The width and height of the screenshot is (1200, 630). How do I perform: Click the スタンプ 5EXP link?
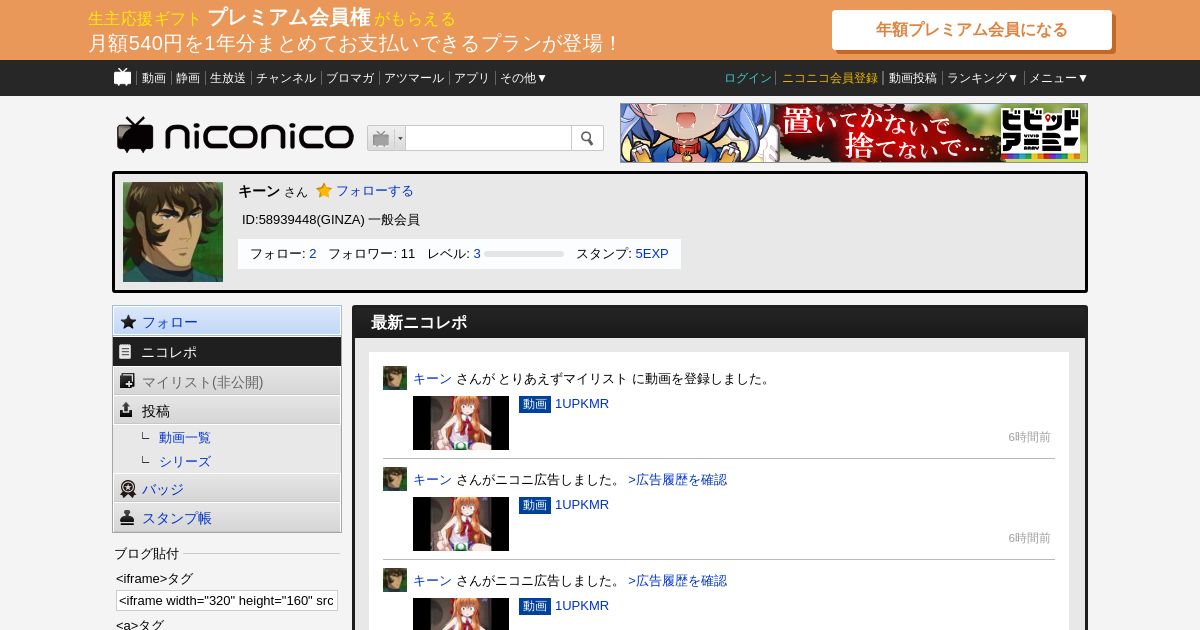pos(652,254)
